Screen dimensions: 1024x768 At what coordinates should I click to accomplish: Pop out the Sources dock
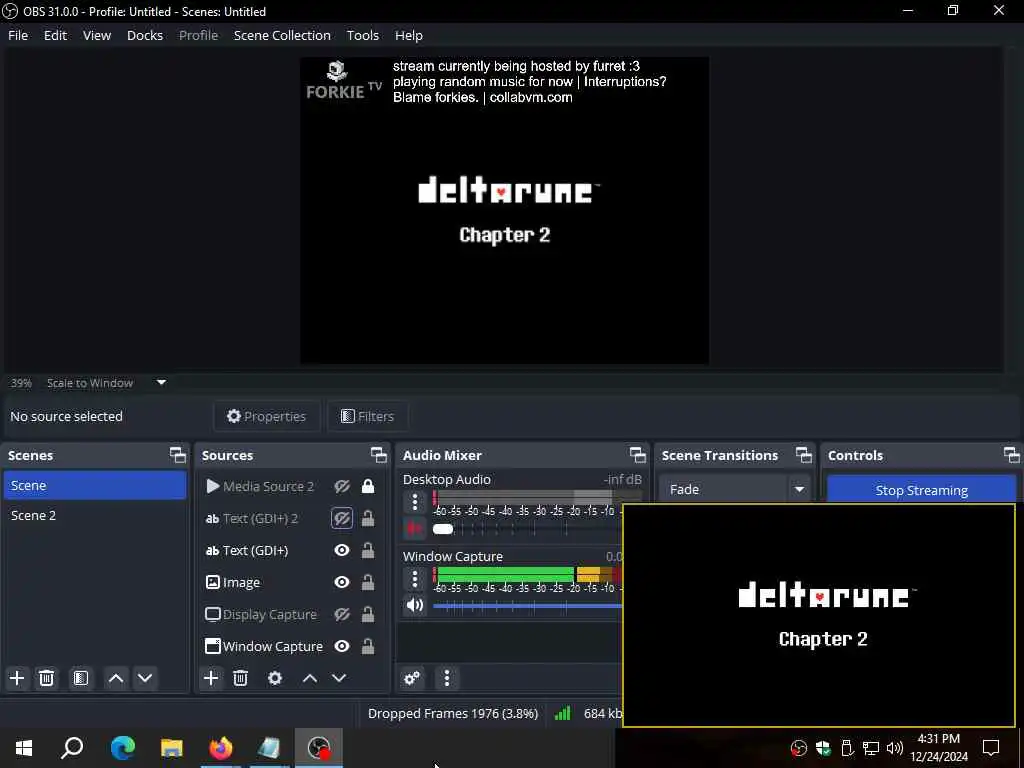click(x=379, y=455)
